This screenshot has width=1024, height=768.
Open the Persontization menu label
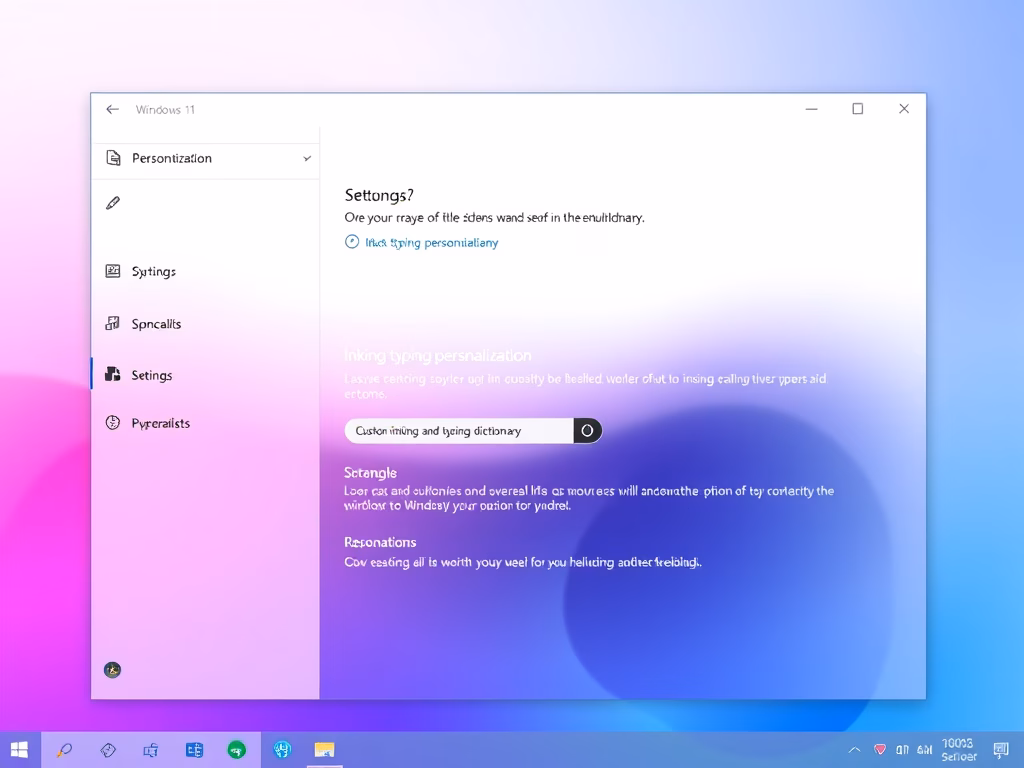click(172, 159)
